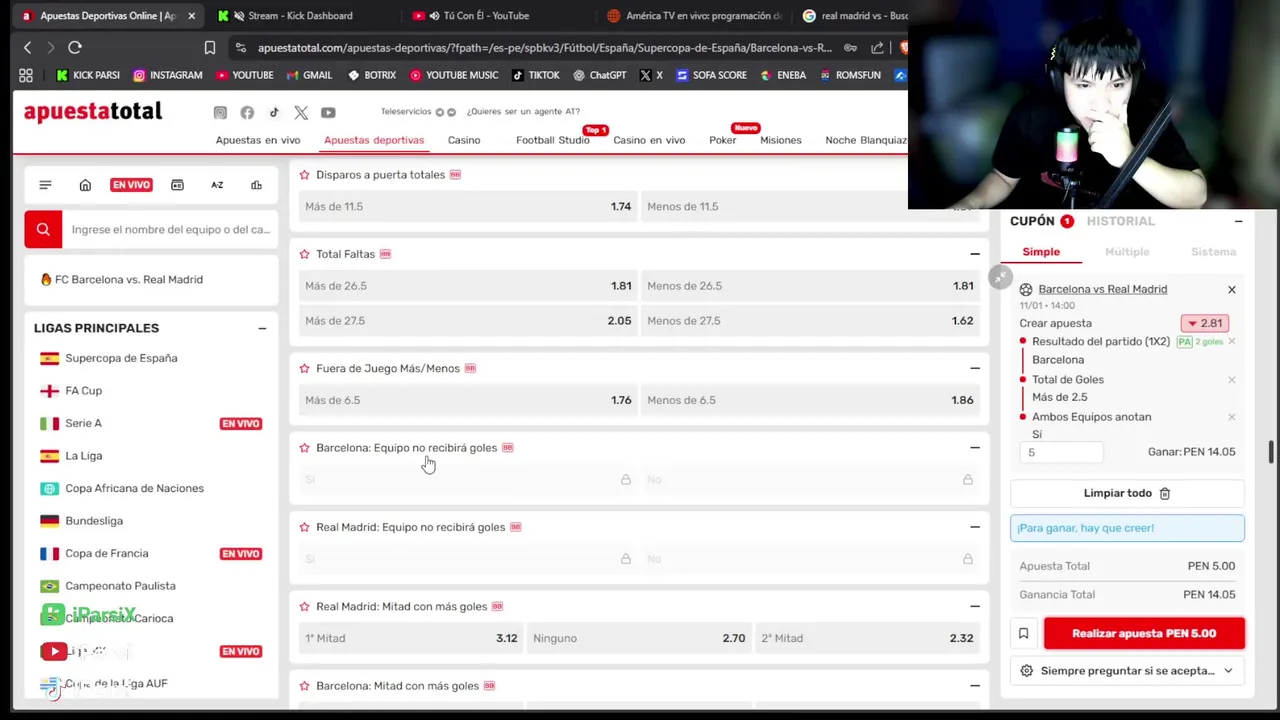Click the stake amount input field

click(1062, 452)
